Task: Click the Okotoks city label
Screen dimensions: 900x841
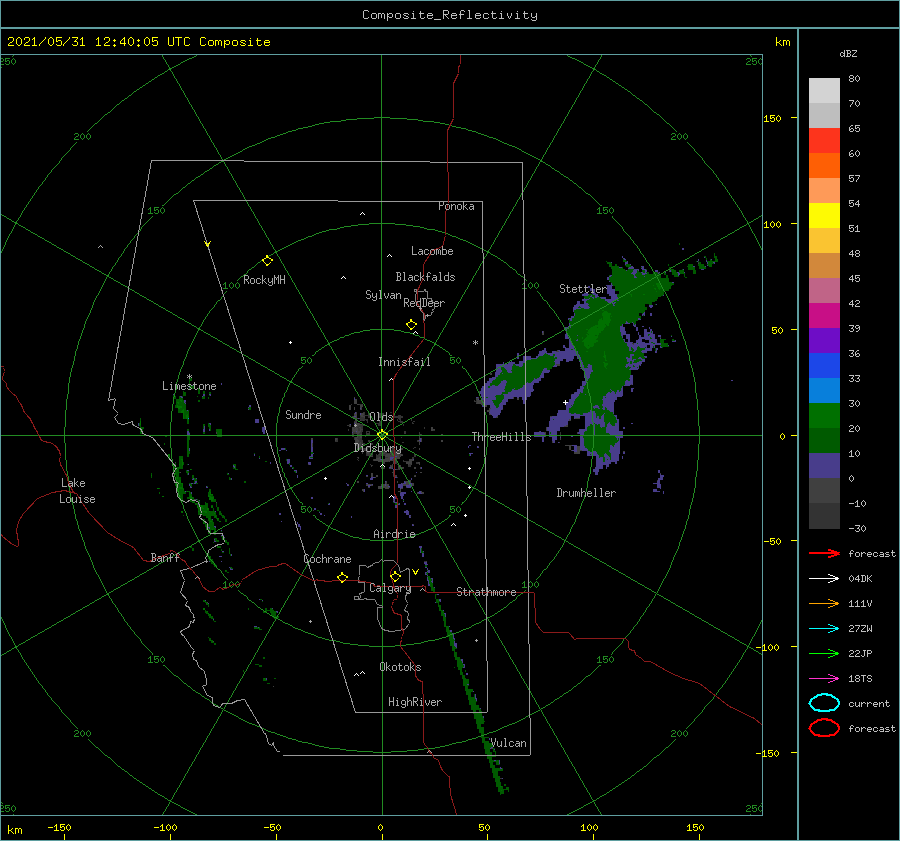Action: point(400,667)
